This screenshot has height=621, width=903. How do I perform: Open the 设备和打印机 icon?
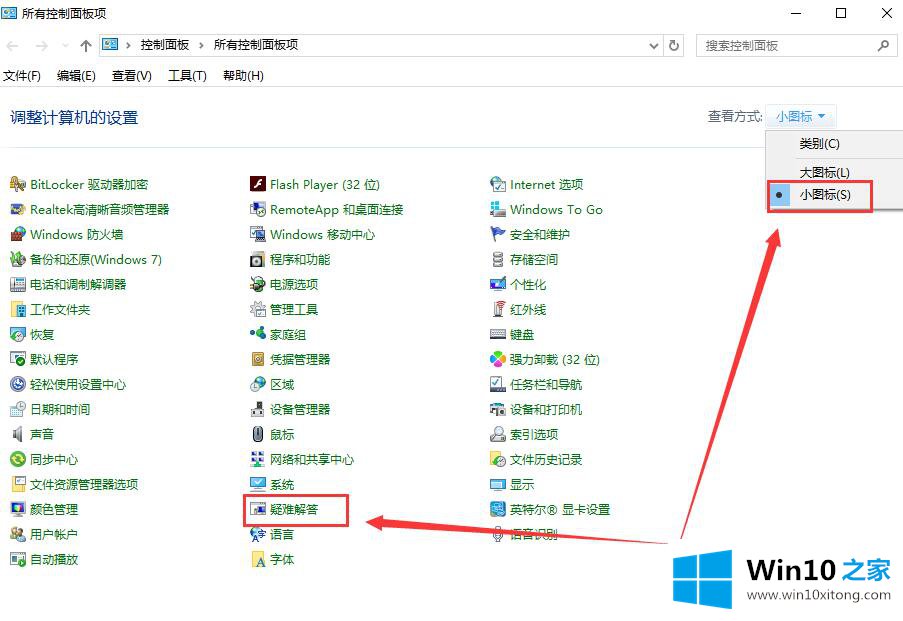point(498,410)
